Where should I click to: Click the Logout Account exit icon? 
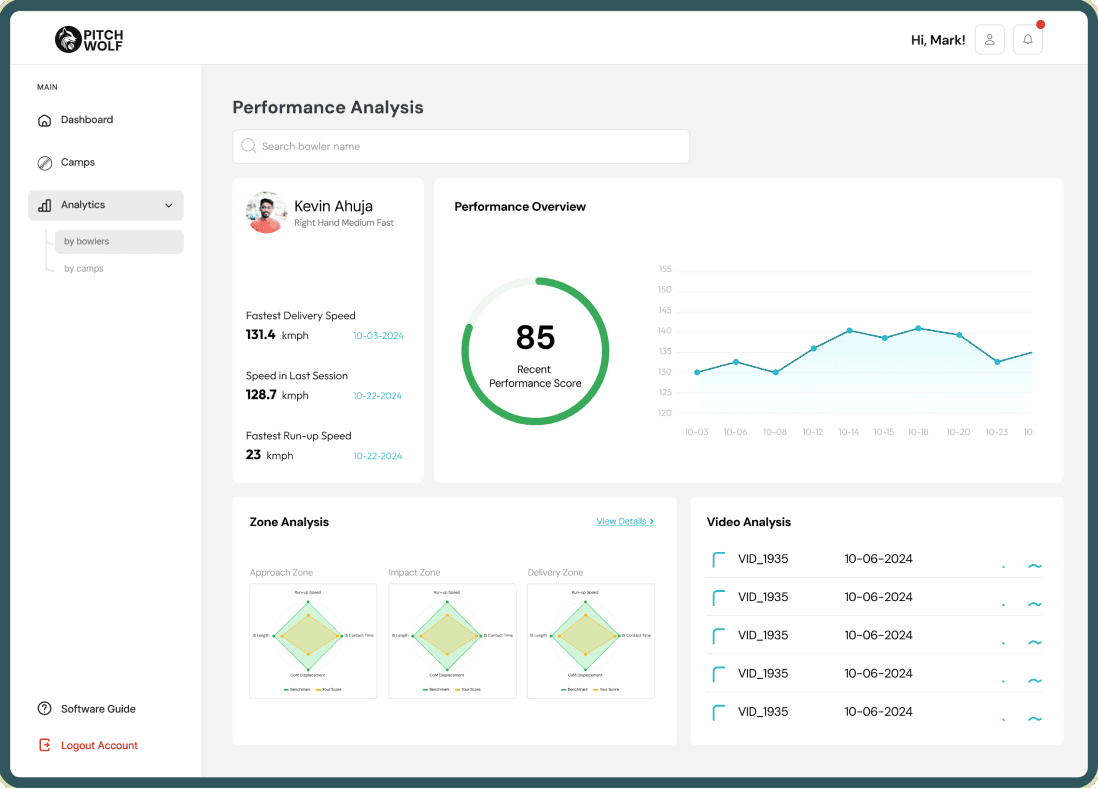(x=44, y=745)
